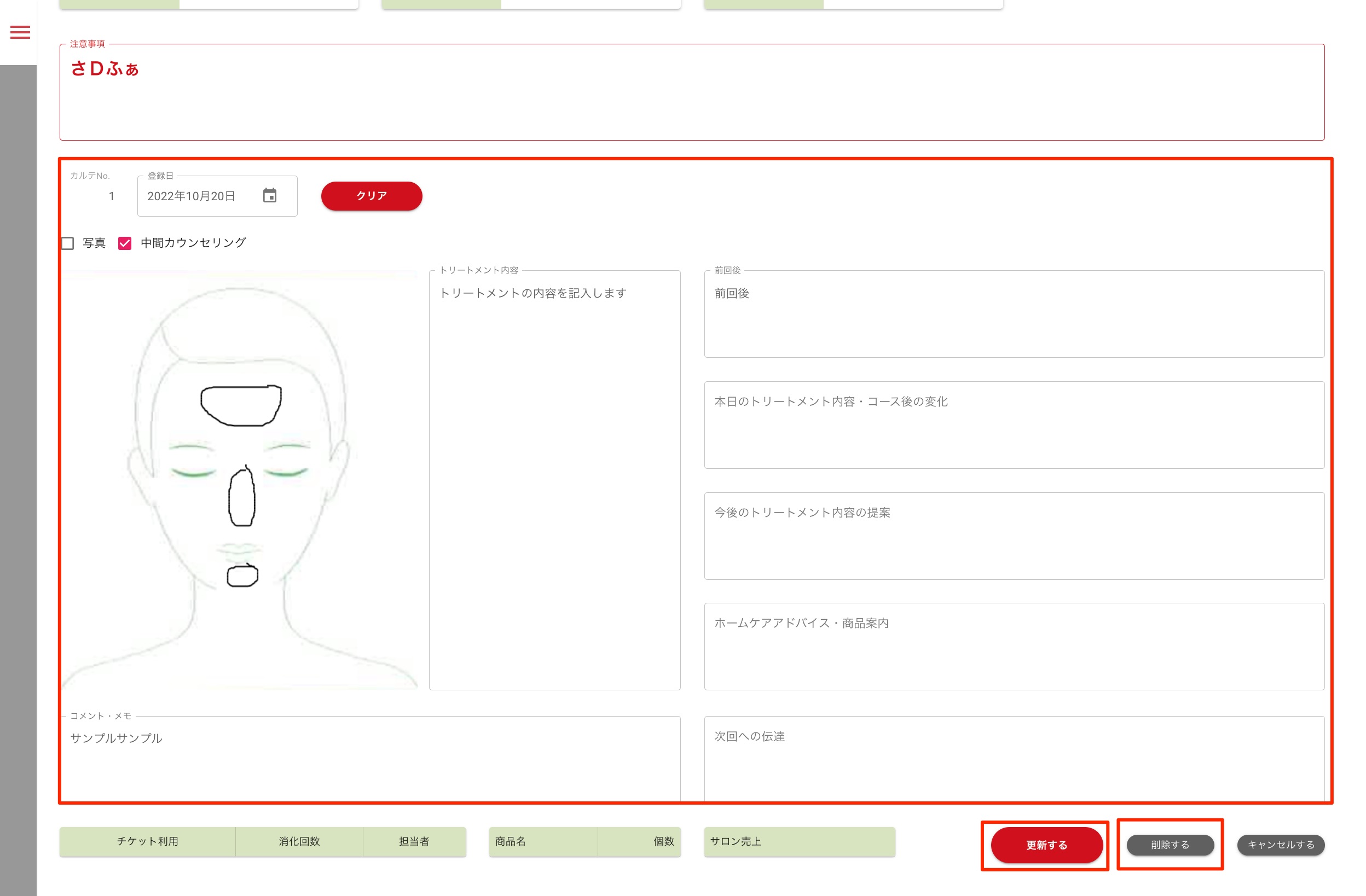Screen dimensions: 1366x896
Task: Enable the 写真 checkbox
Action: (68, 243)
